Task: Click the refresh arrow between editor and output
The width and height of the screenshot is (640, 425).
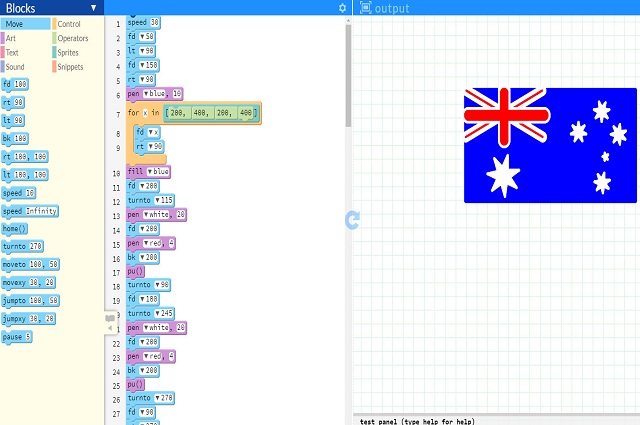Action: point(351,220)
